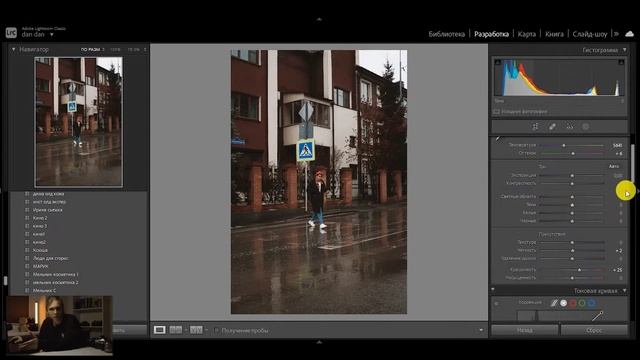The image size is (640, 360).
Task: Apply the 'Кино 2' preset
Action: (40, 218)
